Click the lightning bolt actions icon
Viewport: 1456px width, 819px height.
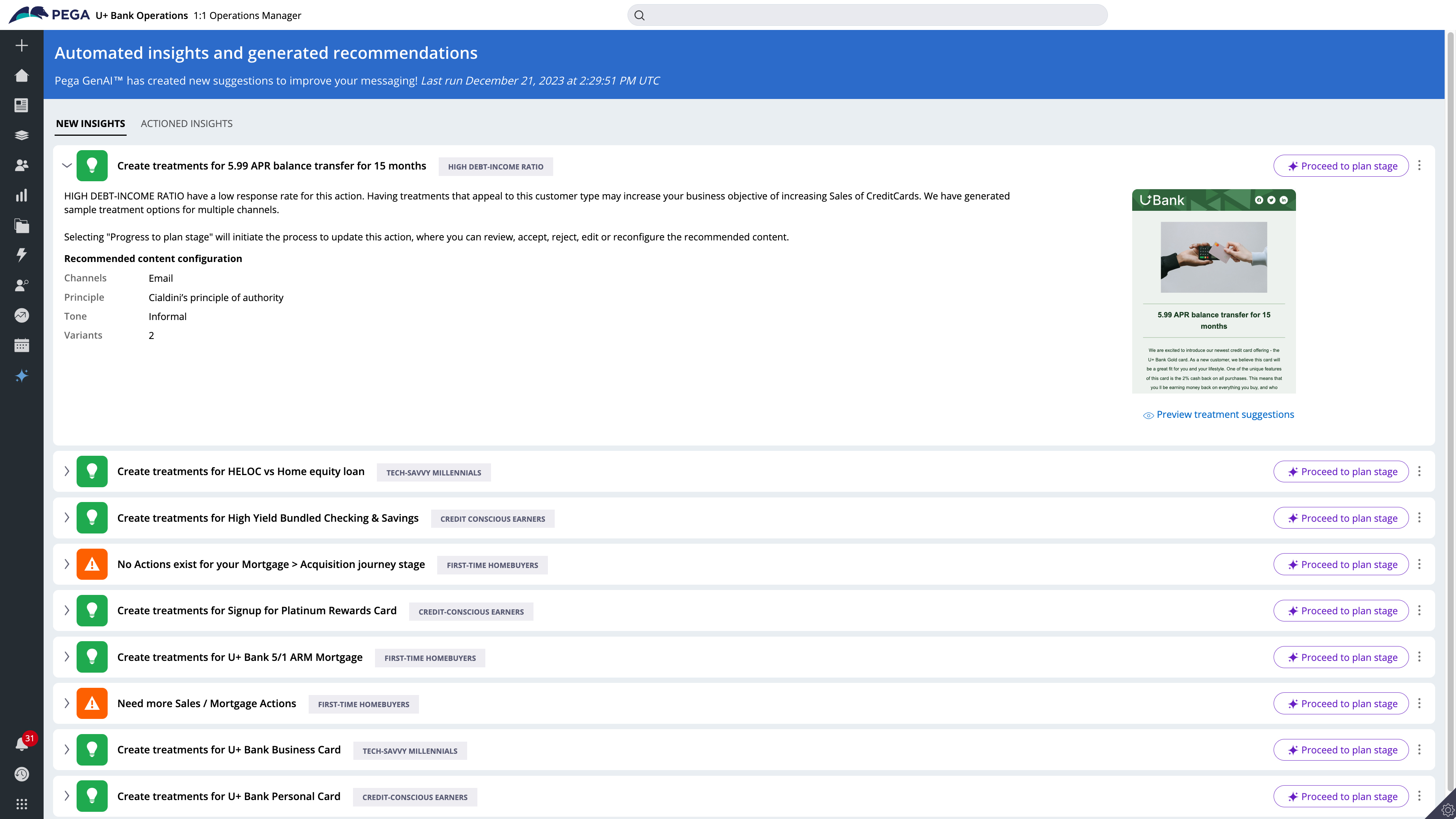[x=22, y=255]
